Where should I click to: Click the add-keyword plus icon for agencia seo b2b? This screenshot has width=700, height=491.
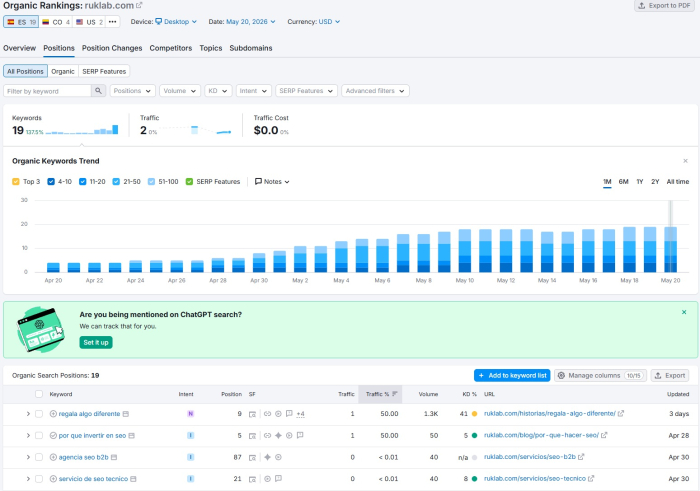pyautogui.click(x=53, y=457)
